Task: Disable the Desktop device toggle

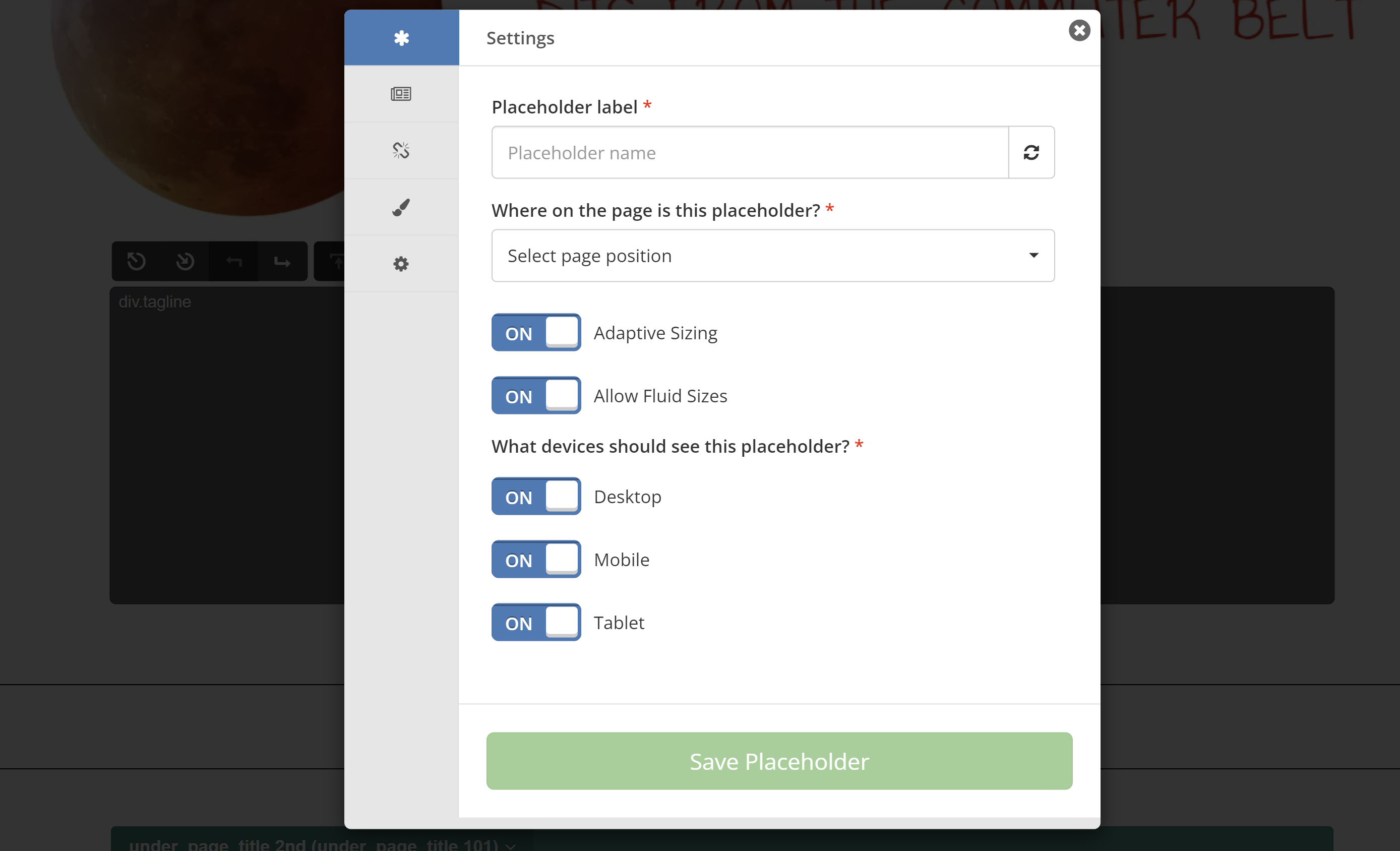Action: coord(536,497)
